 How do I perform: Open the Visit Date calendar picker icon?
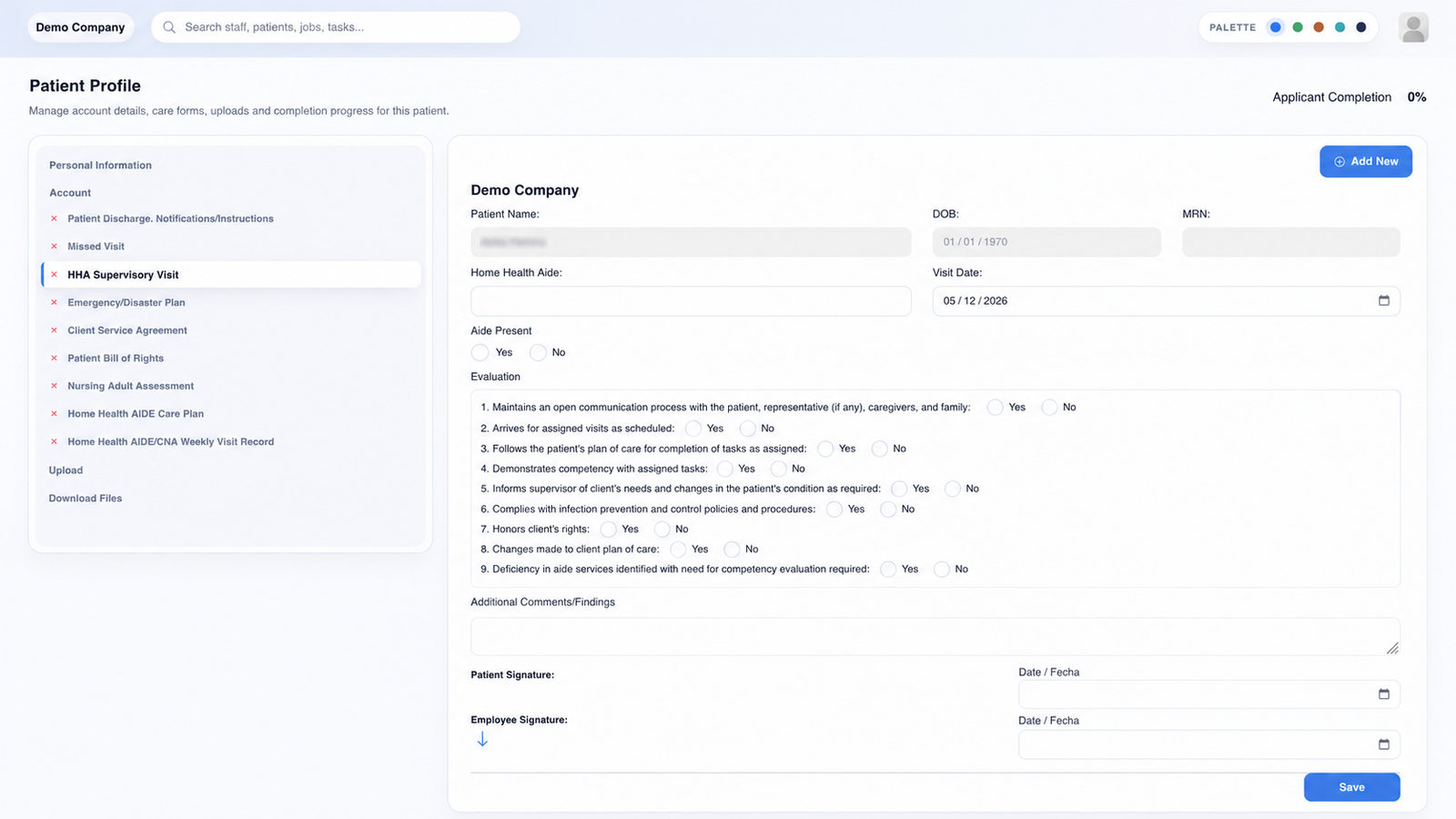coord(1384,300)
